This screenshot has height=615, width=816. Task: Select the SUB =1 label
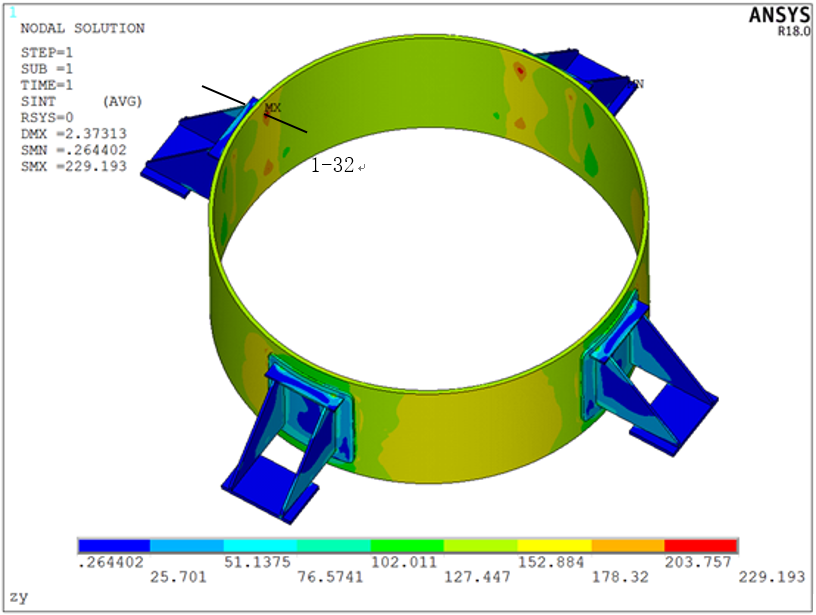tap(47, 69)
